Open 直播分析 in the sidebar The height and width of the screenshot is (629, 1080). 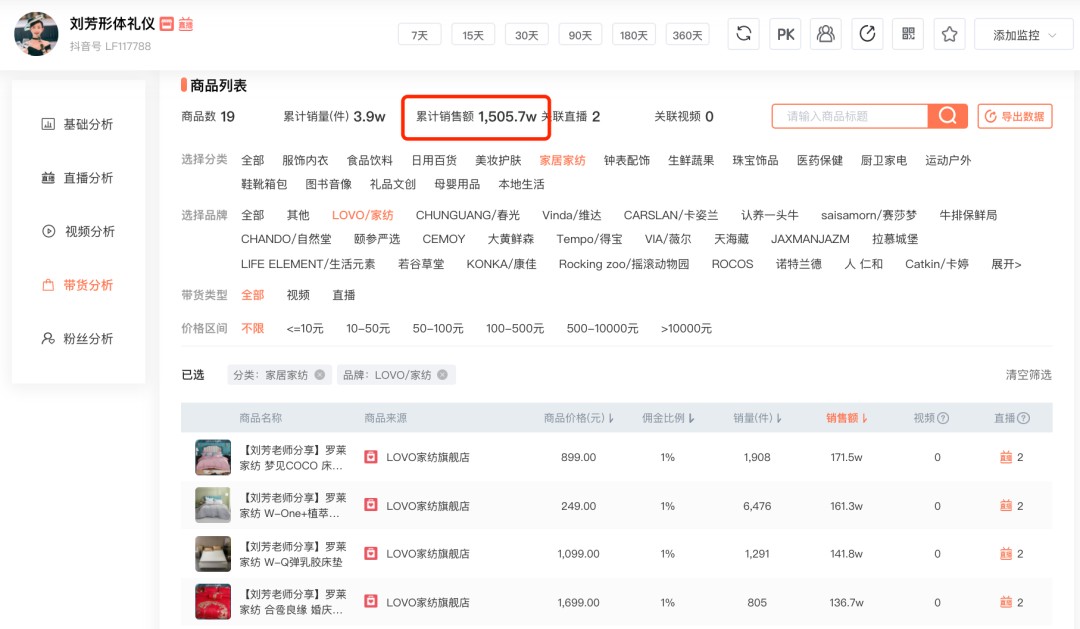coord(78,178)
